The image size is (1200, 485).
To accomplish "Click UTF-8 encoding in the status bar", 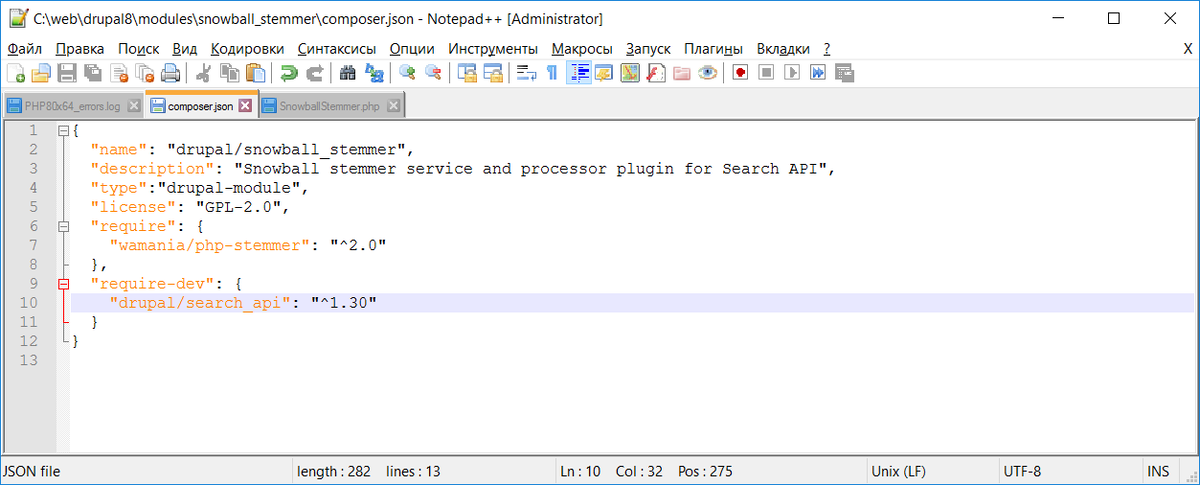I will (1022, 471).
